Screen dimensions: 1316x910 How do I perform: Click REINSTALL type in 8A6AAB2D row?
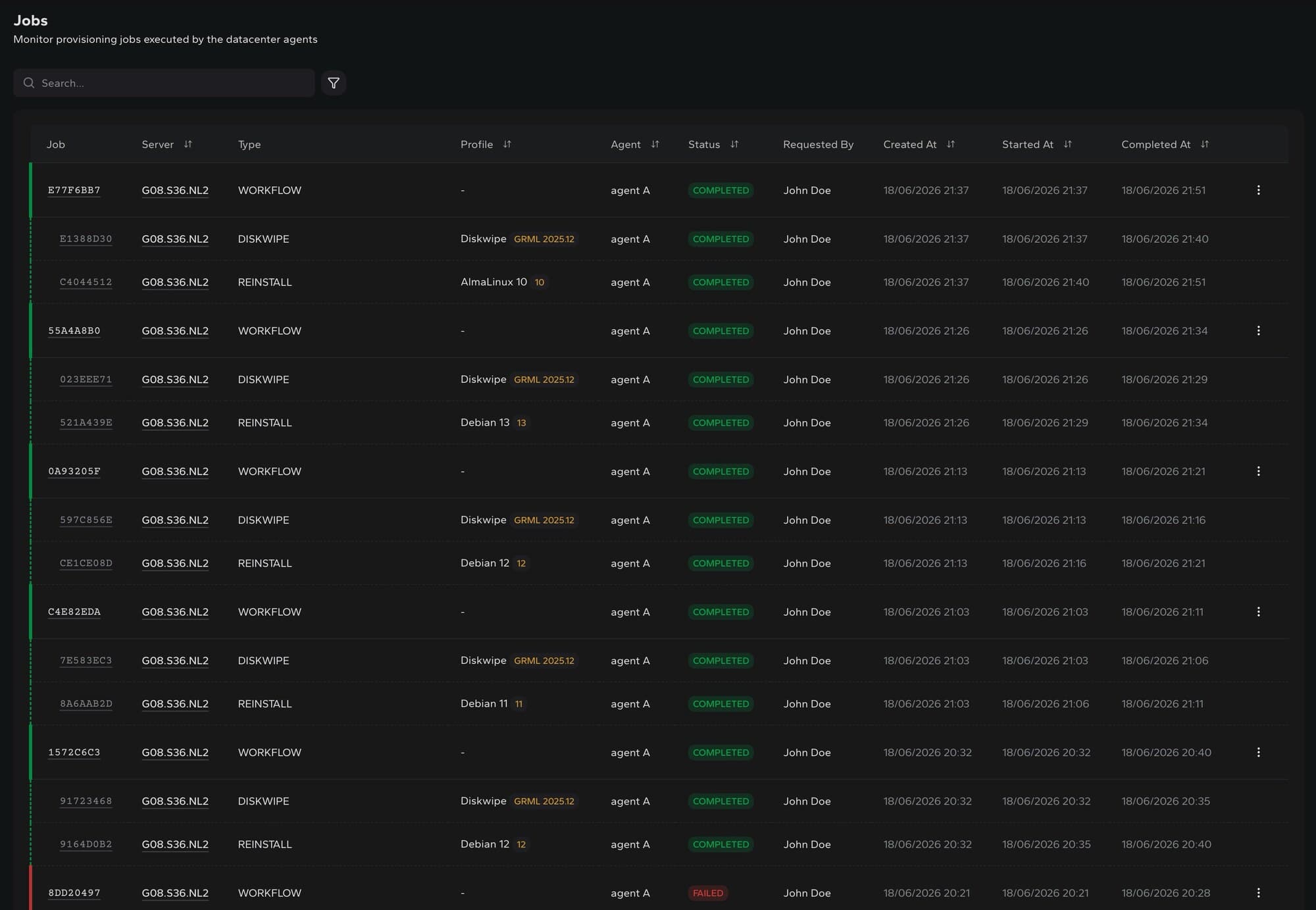pyautogui.click(x=265, y=703)
